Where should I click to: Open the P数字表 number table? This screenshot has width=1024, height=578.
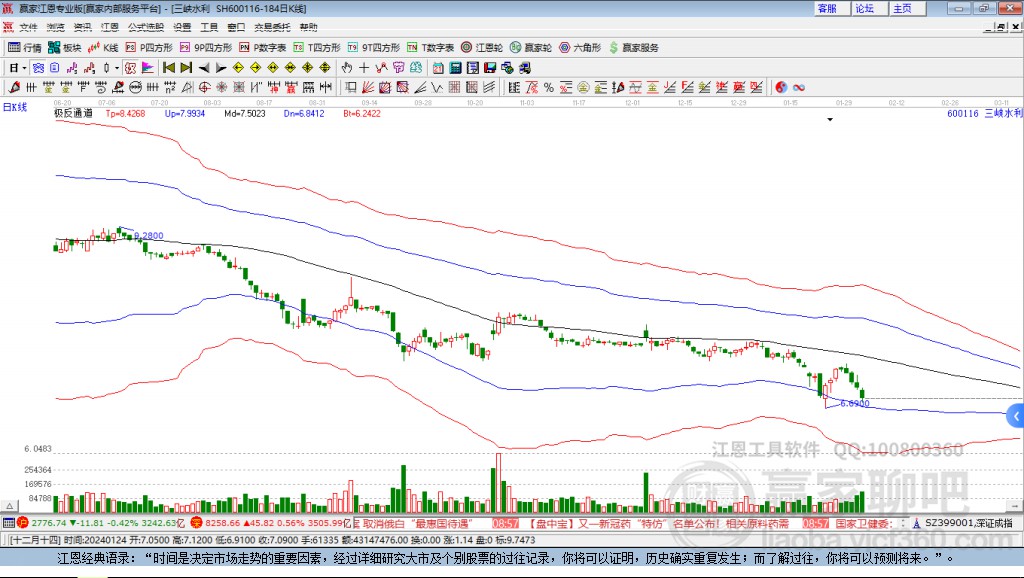click(263, 48)
